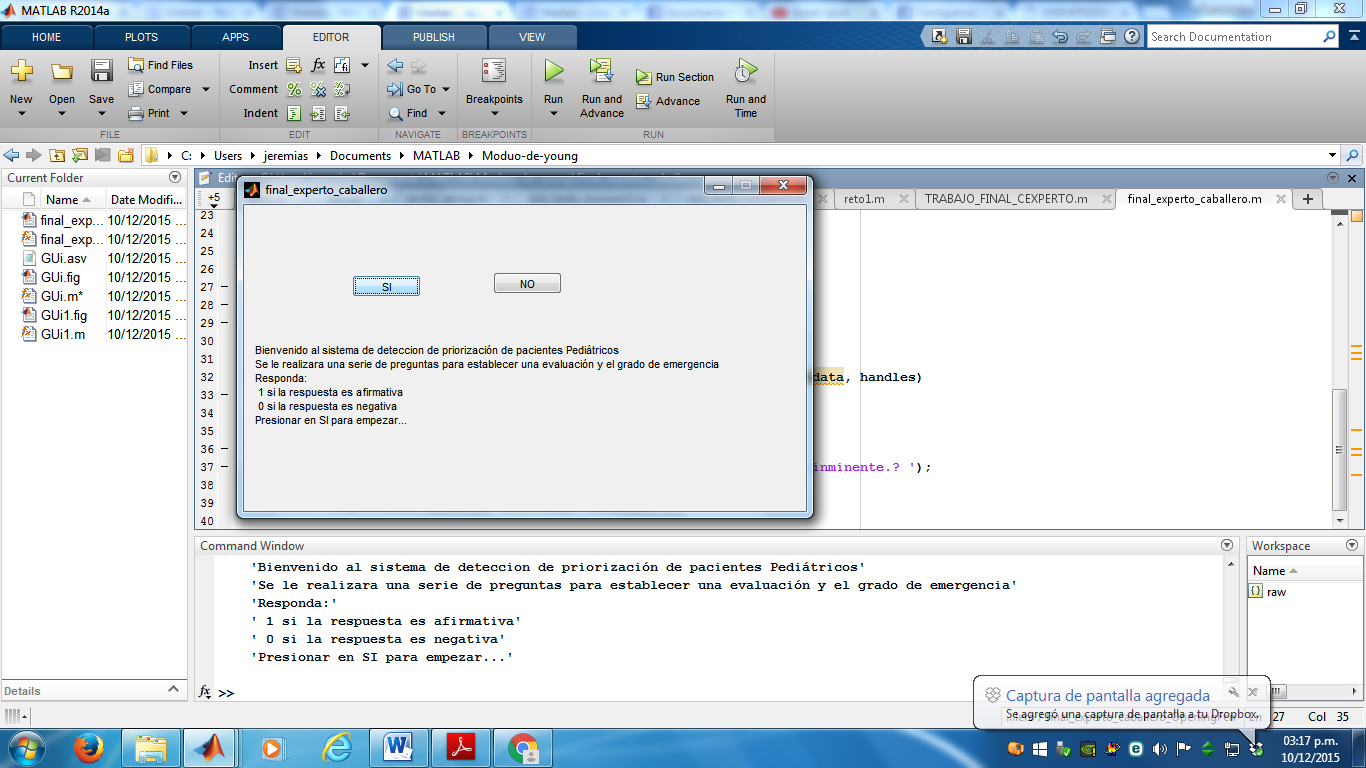
Task: Open the HOME ribbon tab
Action: (x=47, y=37)
